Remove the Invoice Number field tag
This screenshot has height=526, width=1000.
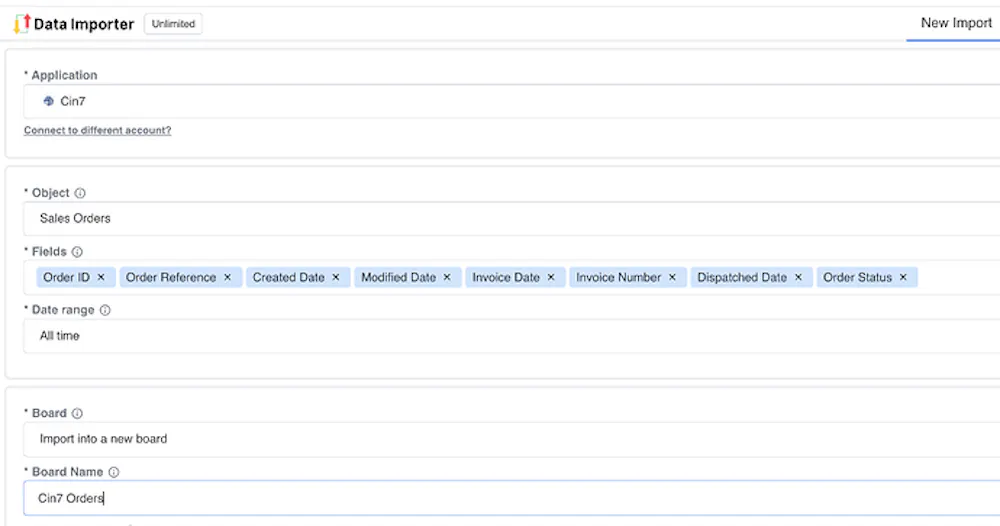click(672, 277)
